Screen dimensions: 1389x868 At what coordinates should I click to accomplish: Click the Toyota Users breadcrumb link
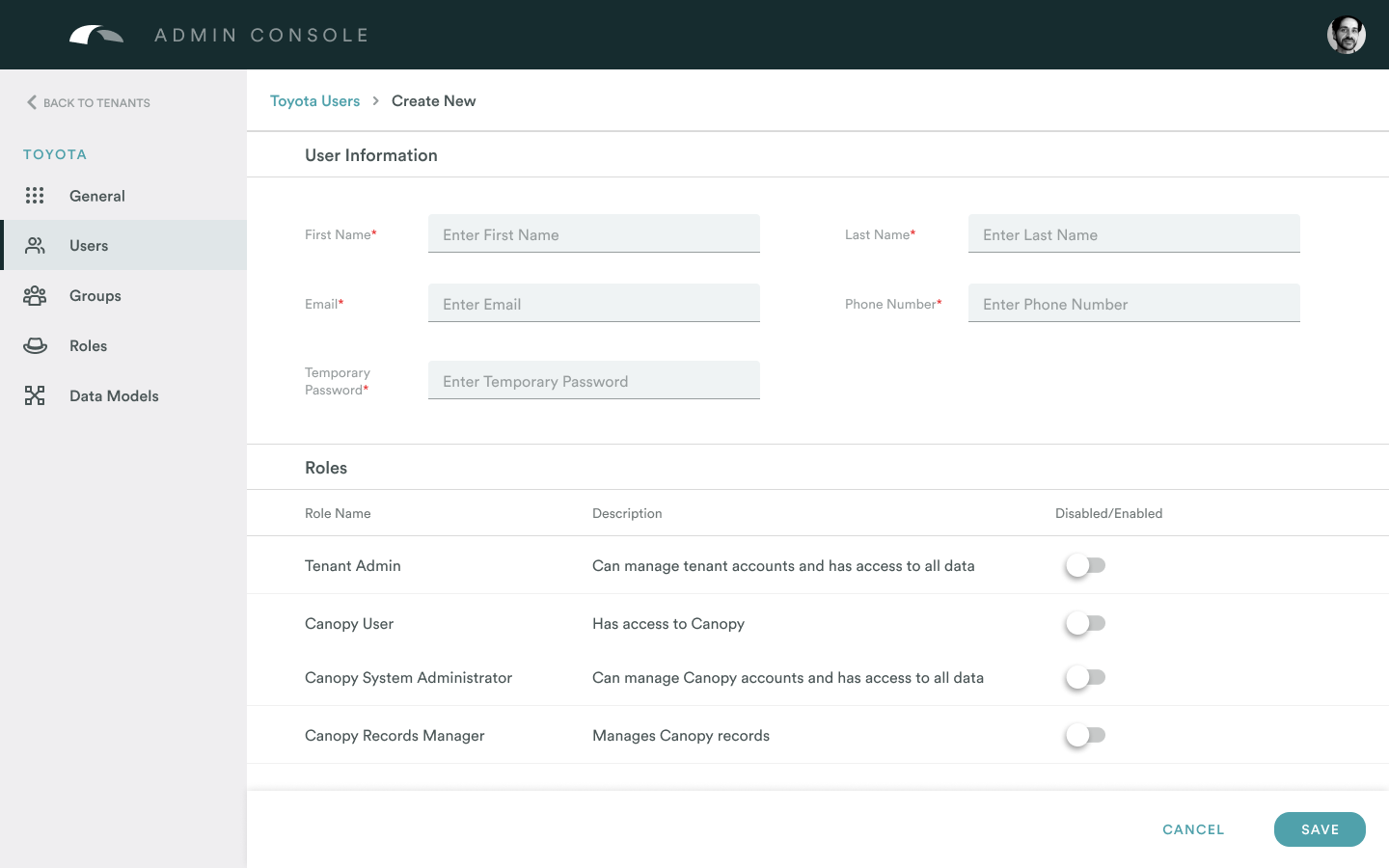pos(314,101)
